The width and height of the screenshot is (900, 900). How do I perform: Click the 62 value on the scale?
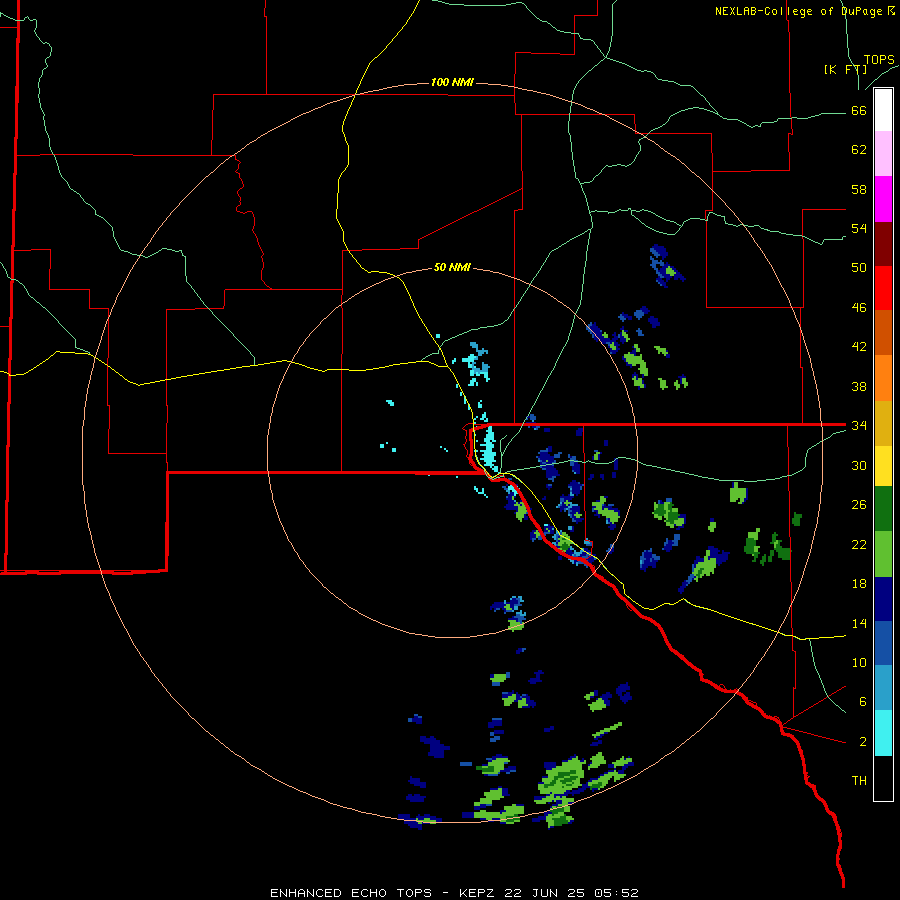859,150
